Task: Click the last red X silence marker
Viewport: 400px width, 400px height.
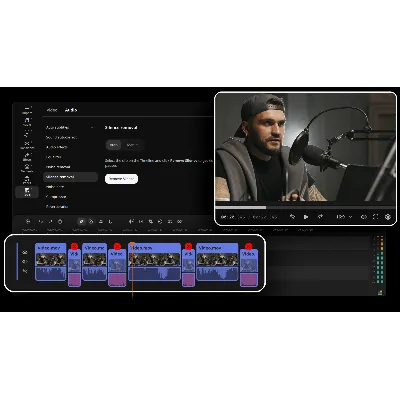Action: click(x=248, y=246)
